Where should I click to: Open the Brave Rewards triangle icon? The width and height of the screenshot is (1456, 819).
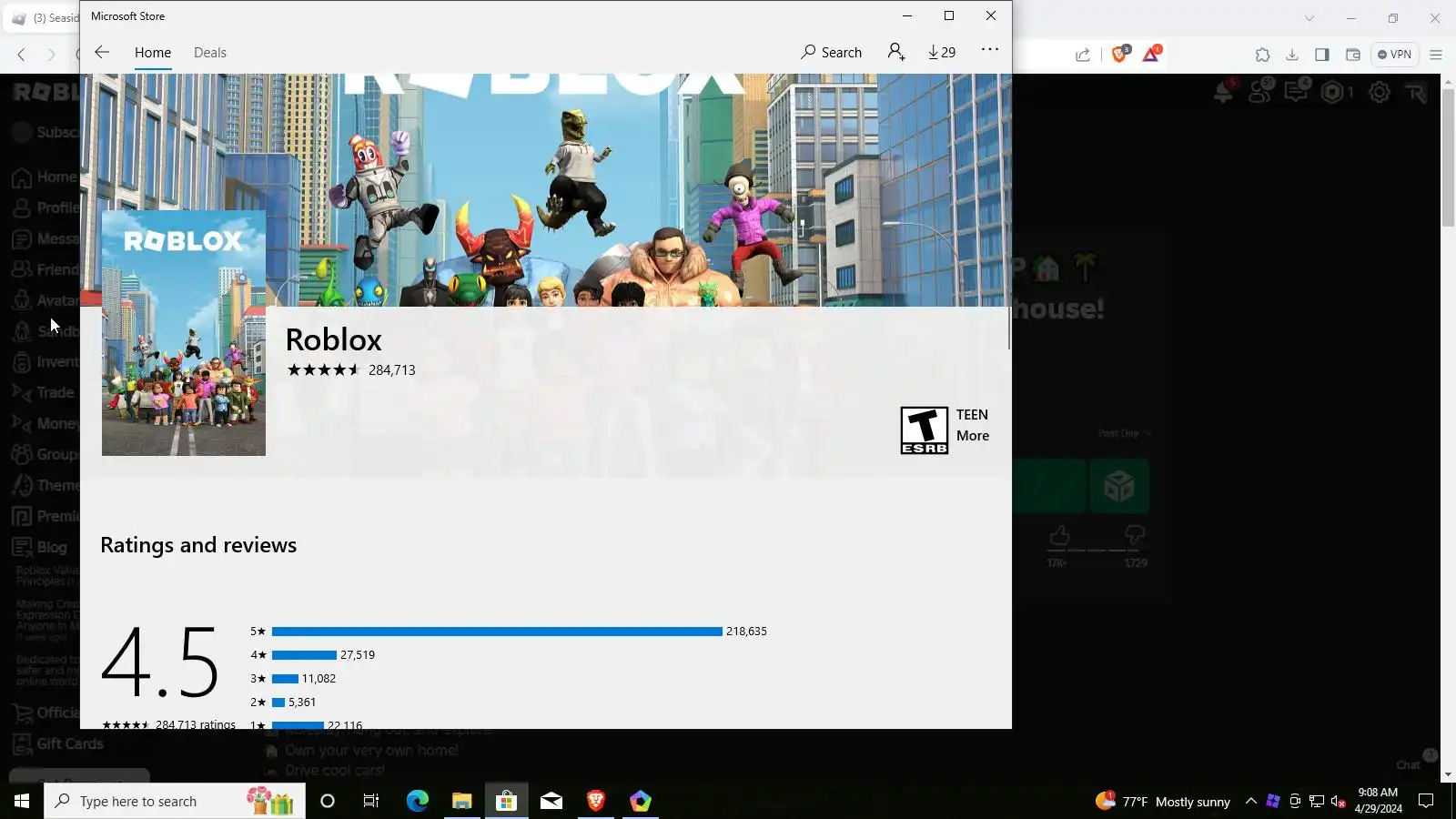[x=1151, y=54]
